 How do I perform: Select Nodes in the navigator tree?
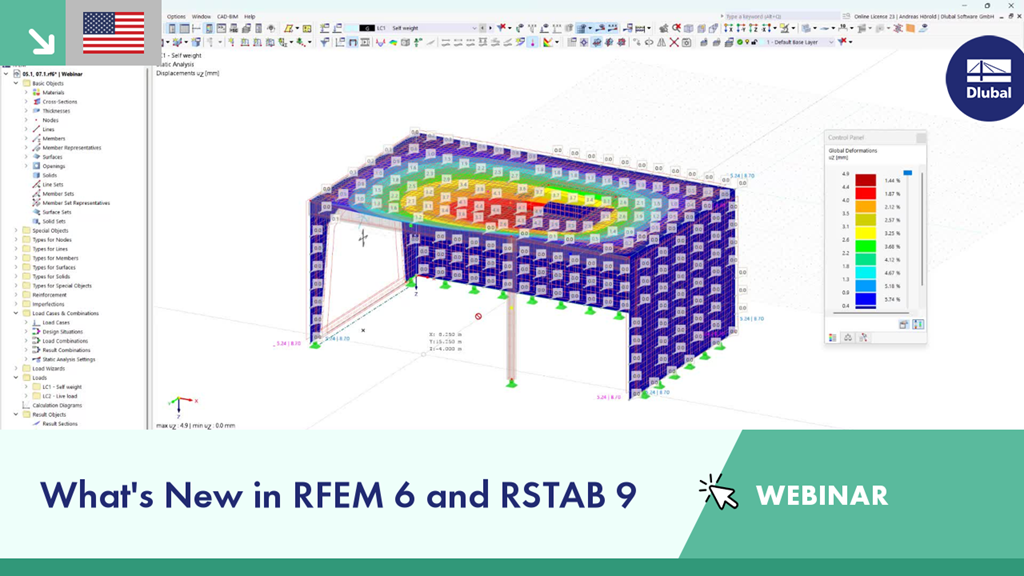click(x=50, y=120)
